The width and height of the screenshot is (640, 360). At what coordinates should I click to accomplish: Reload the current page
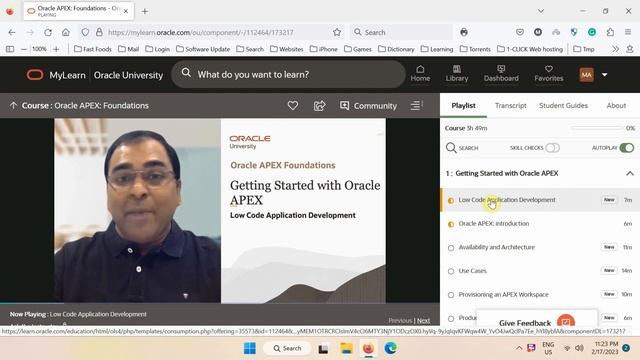[x=48, y=32]
